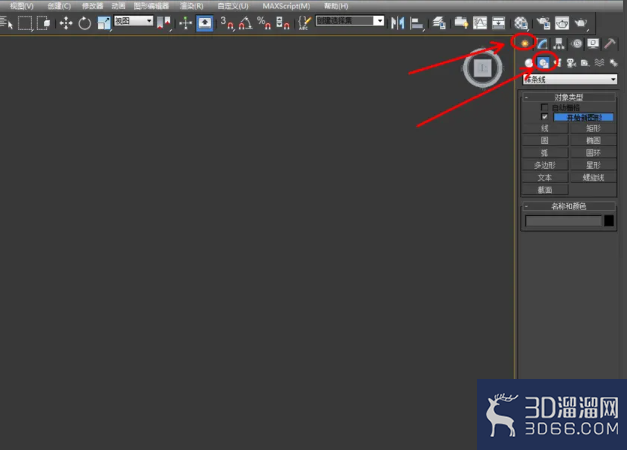627x450 pixels.
Task: Switch to the Motion command panel tab
Action: [x=577, y=43]
